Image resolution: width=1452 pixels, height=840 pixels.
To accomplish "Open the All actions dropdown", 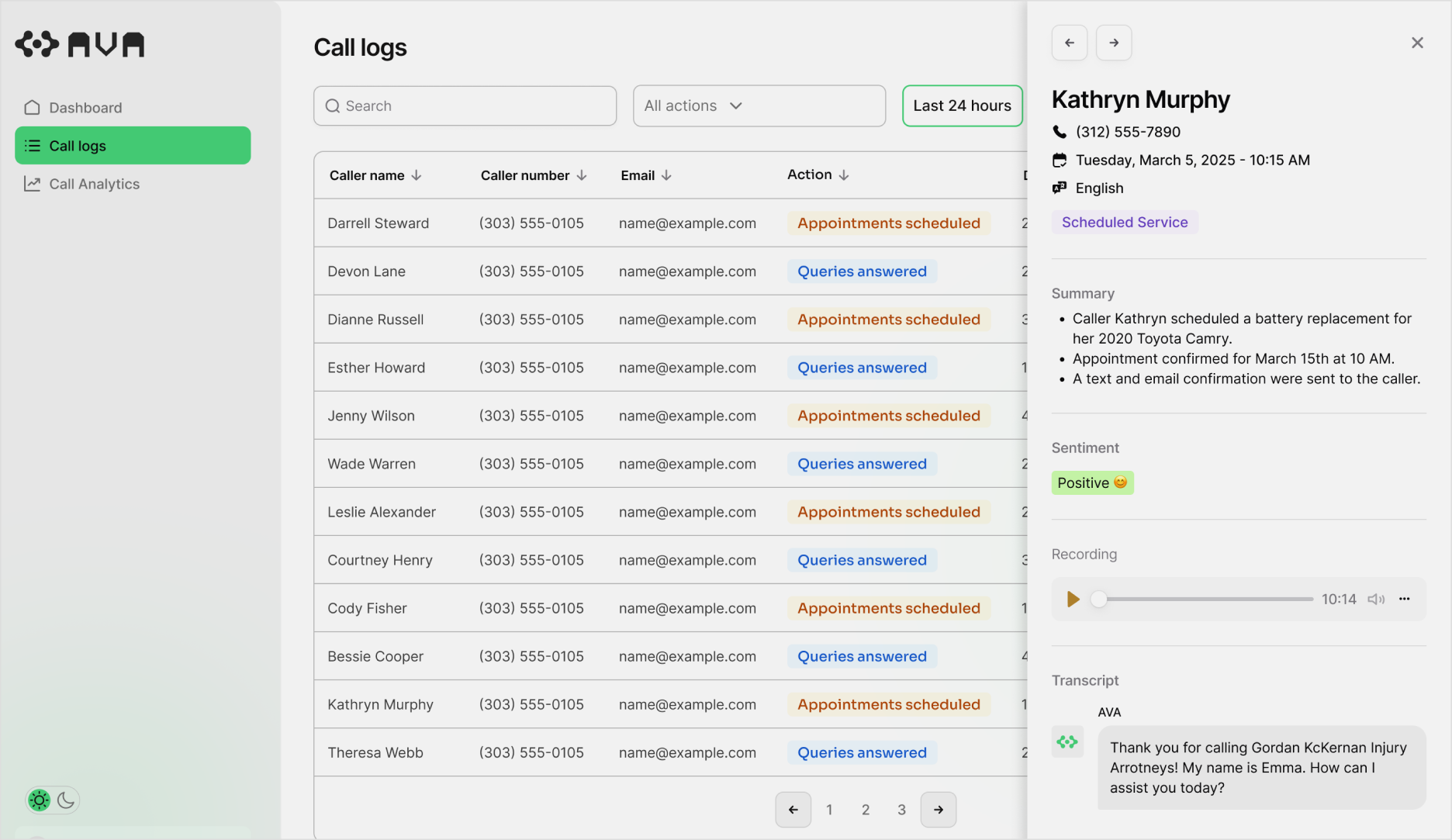I will [x=759, y=105].
